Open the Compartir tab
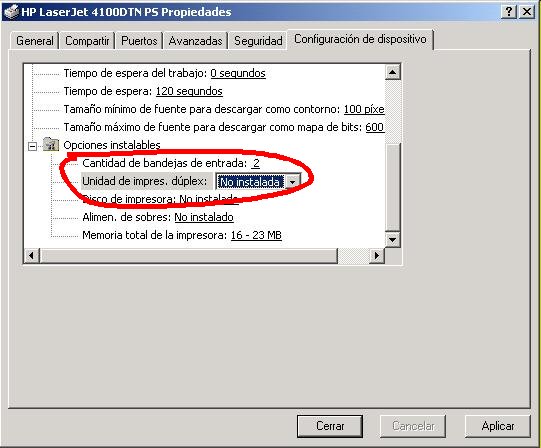 click(x=87, y=41)
